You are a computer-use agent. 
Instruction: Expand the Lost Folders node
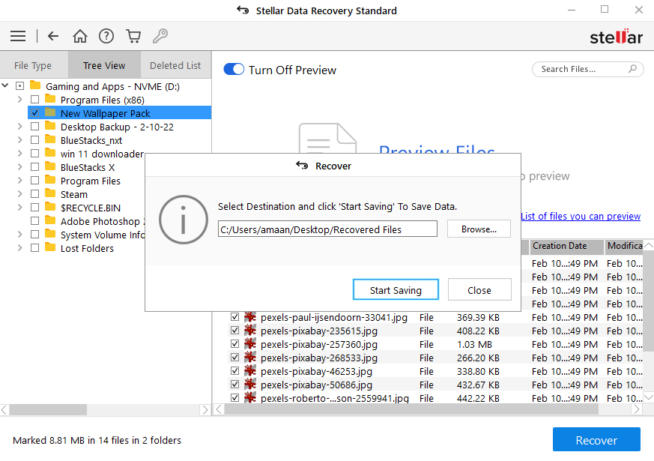coord(20,248)
